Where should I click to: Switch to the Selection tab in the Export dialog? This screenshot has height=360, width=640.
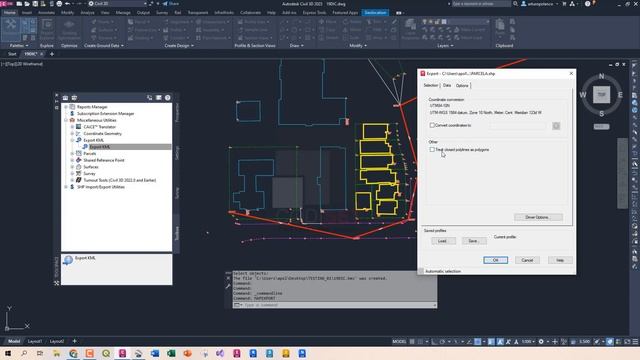[x=431, y=85]
